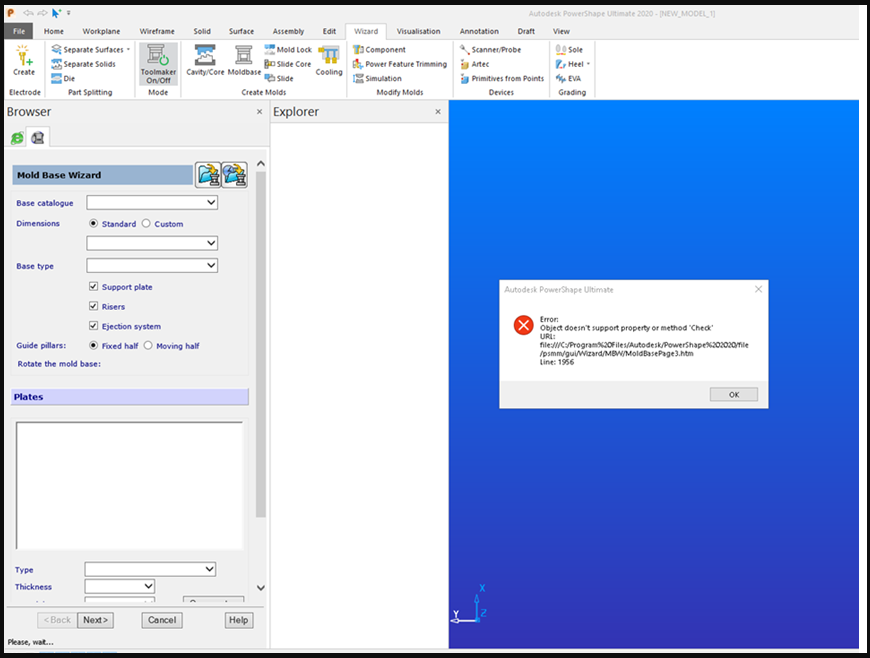
Task: Switch to green Browser tab icon
Action: click(x=17, y=138)
